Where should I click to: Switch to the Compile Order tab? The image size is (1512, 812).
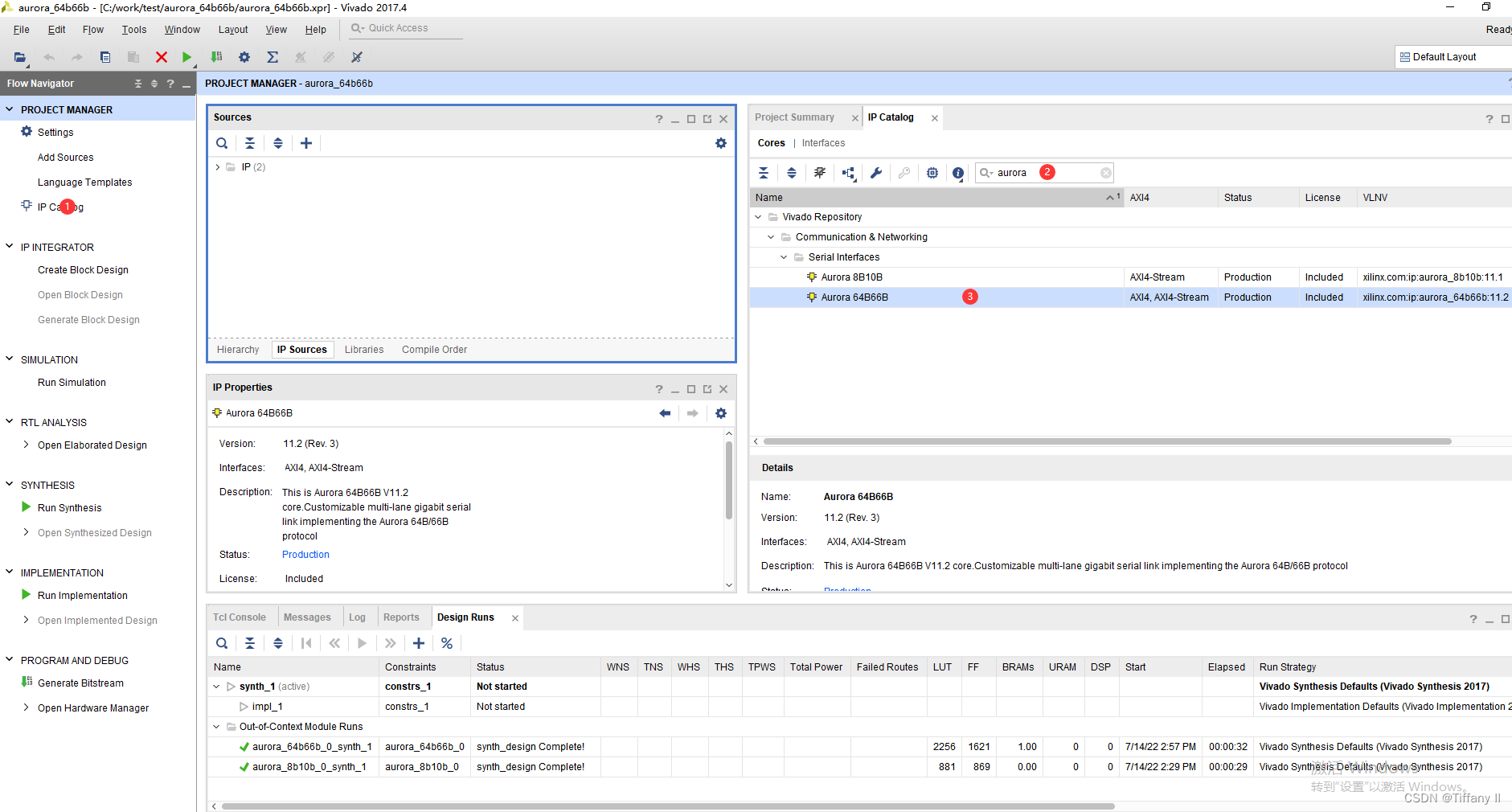pyautogui.click(x=434, y=350)
